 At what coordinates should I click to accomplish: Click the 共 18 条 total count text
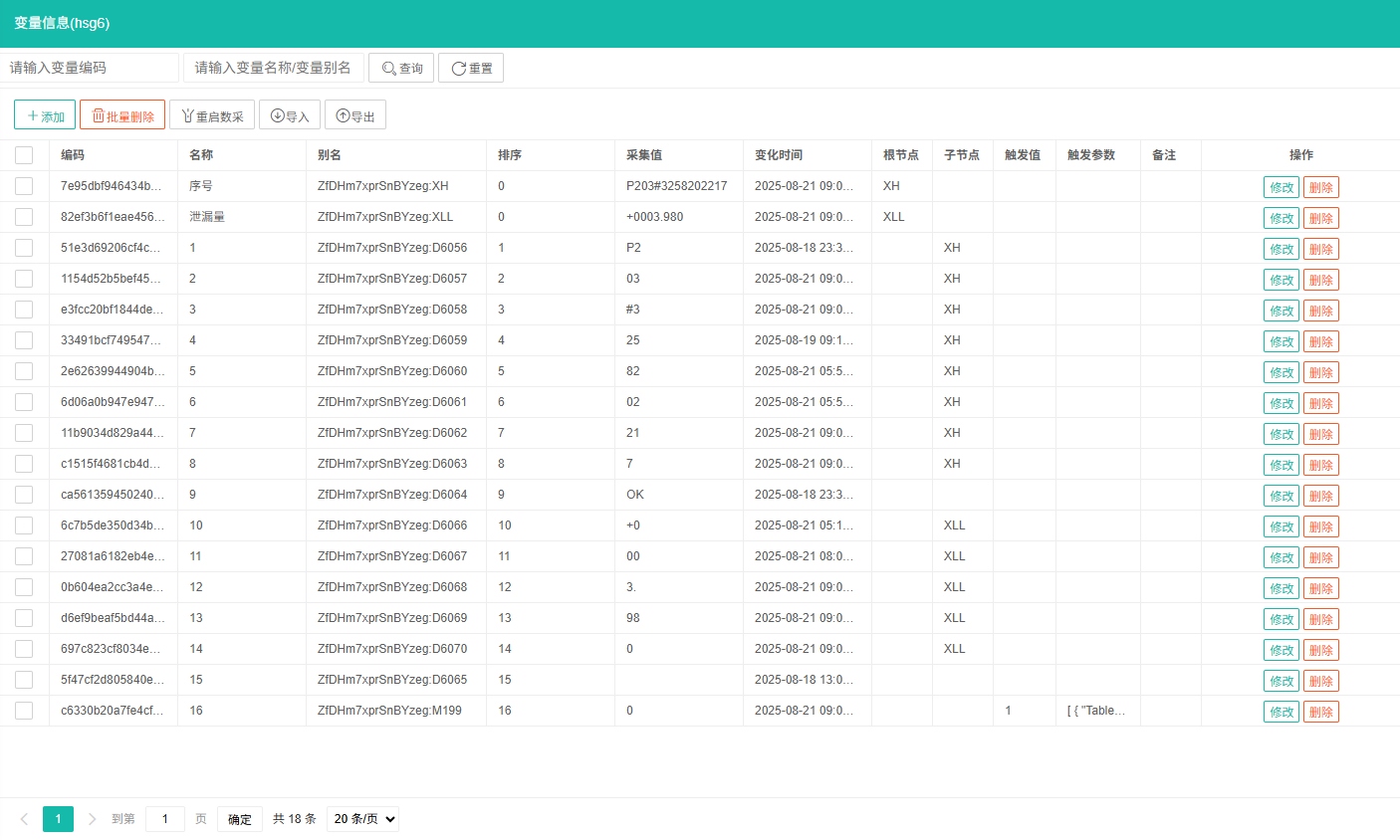point(295,819)
